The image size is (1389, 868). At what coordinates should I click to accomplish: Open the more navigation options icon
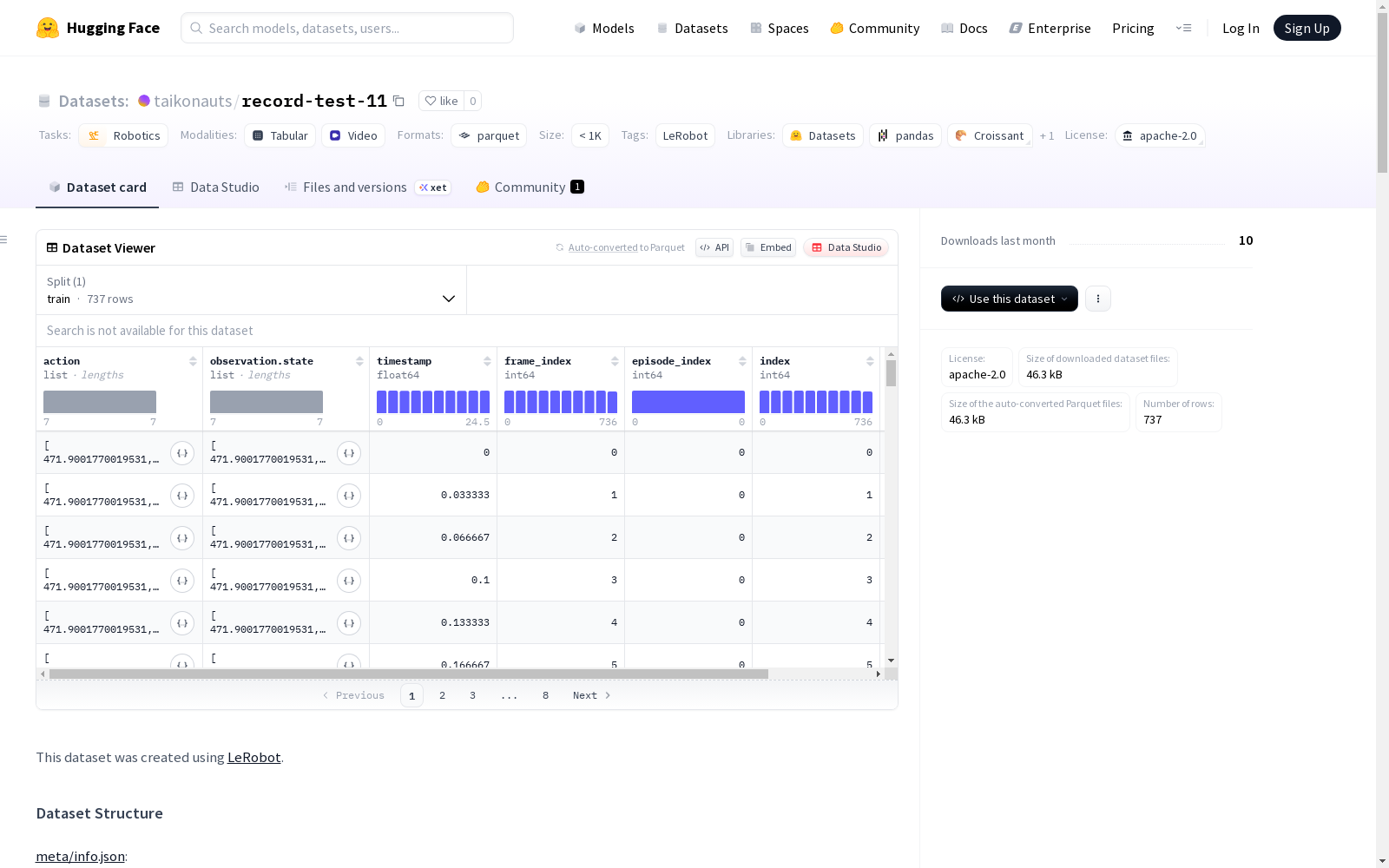1183,28
